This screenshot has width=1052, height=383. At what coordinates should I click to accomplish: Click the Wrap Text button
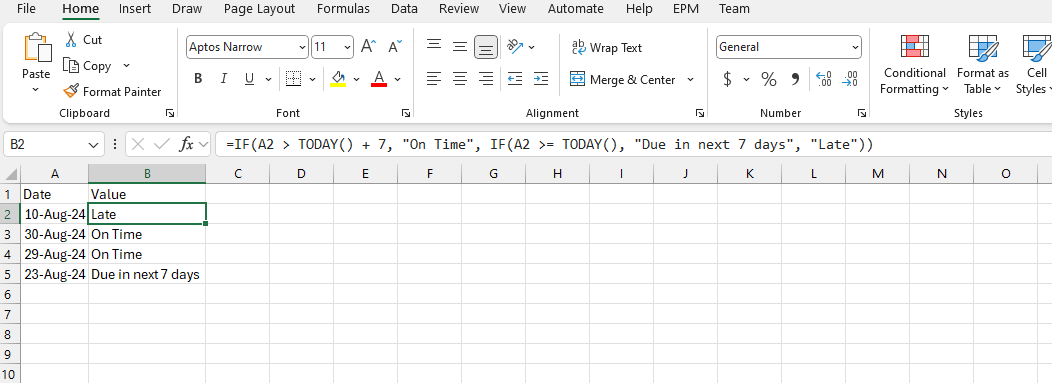coord(607,48)
